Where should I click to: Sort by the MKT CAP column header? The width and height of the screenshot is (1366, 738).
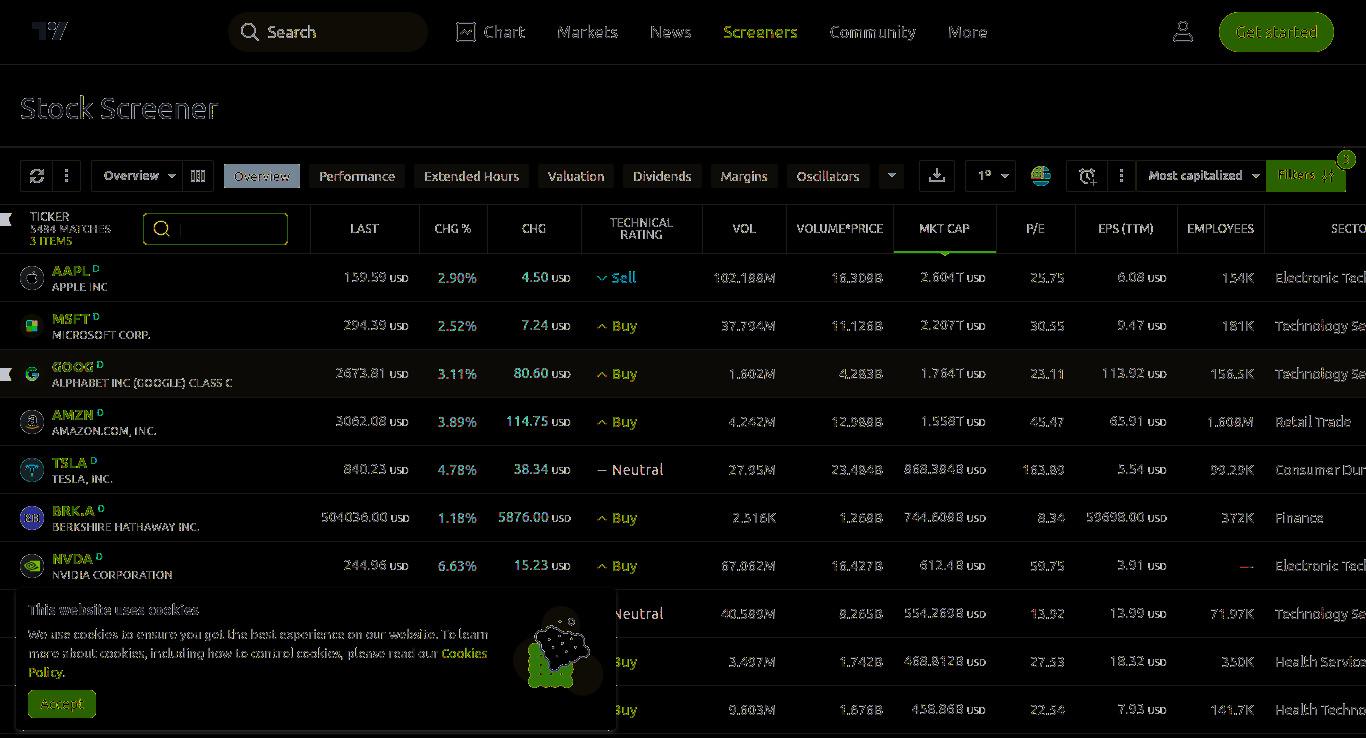(944, 229)
